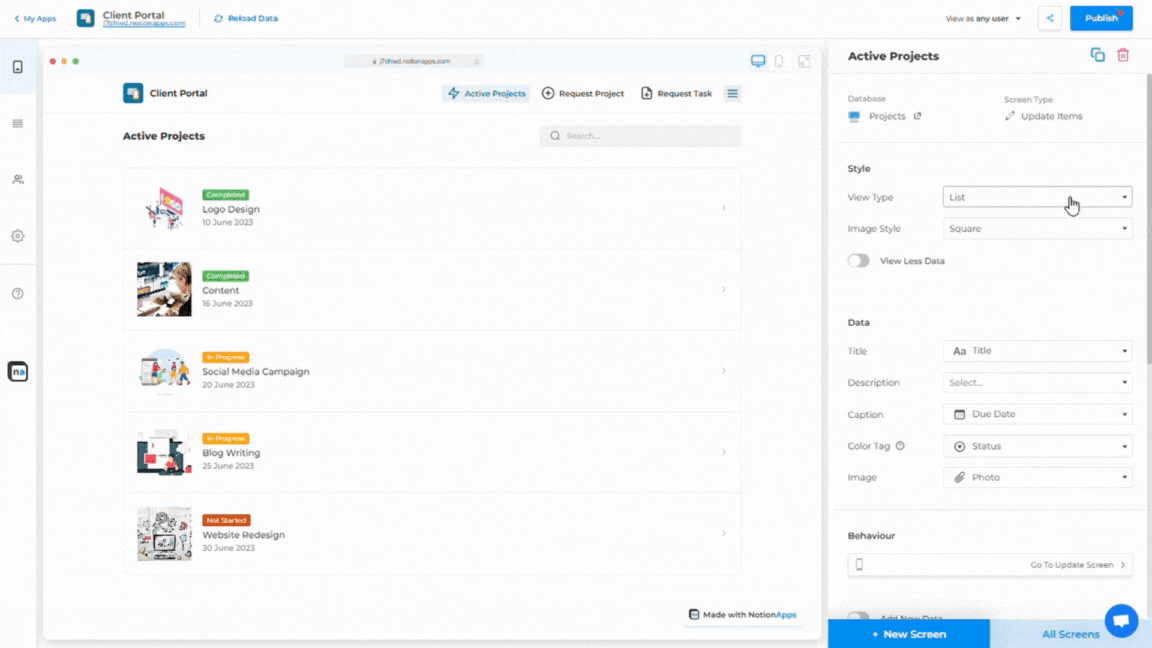Click the Publish button
The width and height of the screenshot is (1152, 648).
click(1101, 18)
